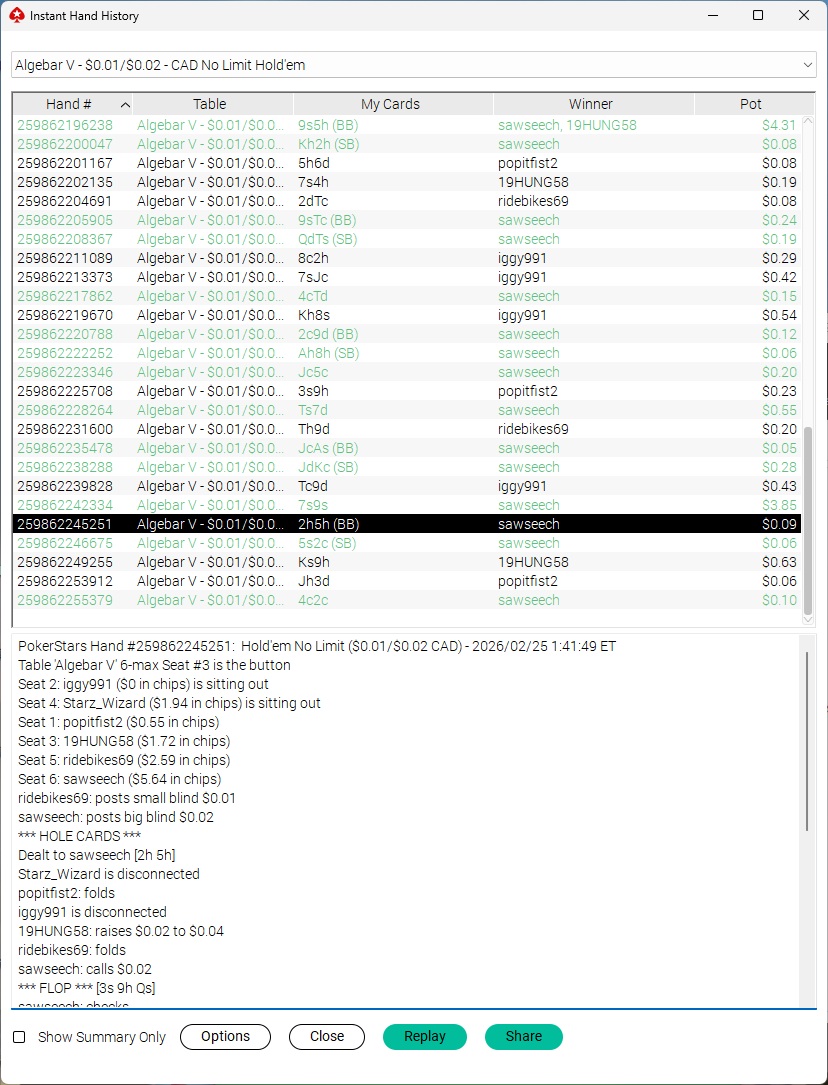Click winner cell 'sawseech, 19HUNG58'
The image size is (828, 1085).
567,125
